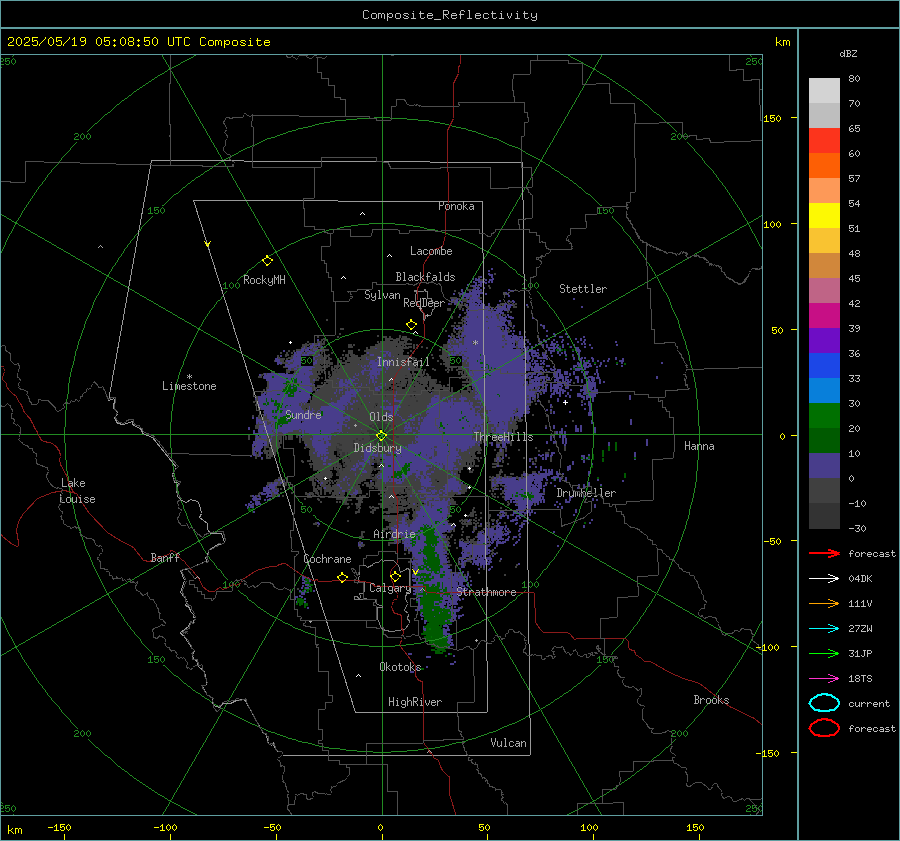
Task: Click the red forecast ellipse symbol
Action: (x=824, y=728)
